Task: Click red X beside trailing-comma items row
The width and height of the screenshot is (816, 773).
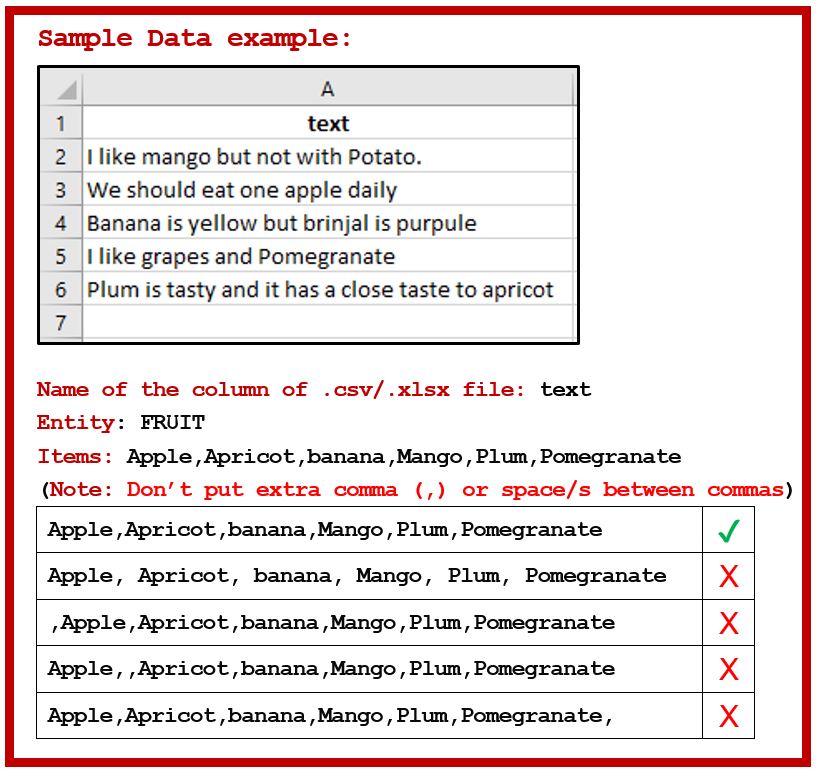Action: [728, 716]
